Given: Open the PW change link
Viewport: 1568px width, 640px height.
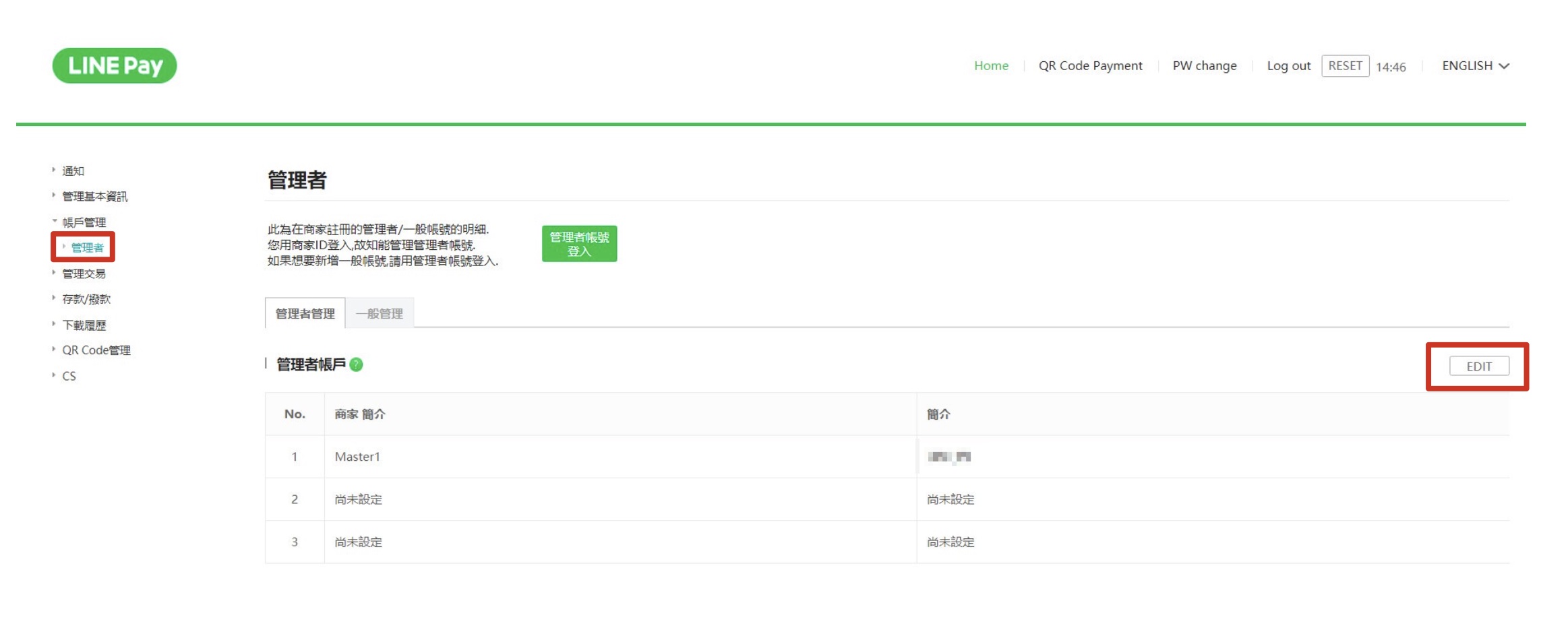Looking at the screenshot, I should (1204, 65).
